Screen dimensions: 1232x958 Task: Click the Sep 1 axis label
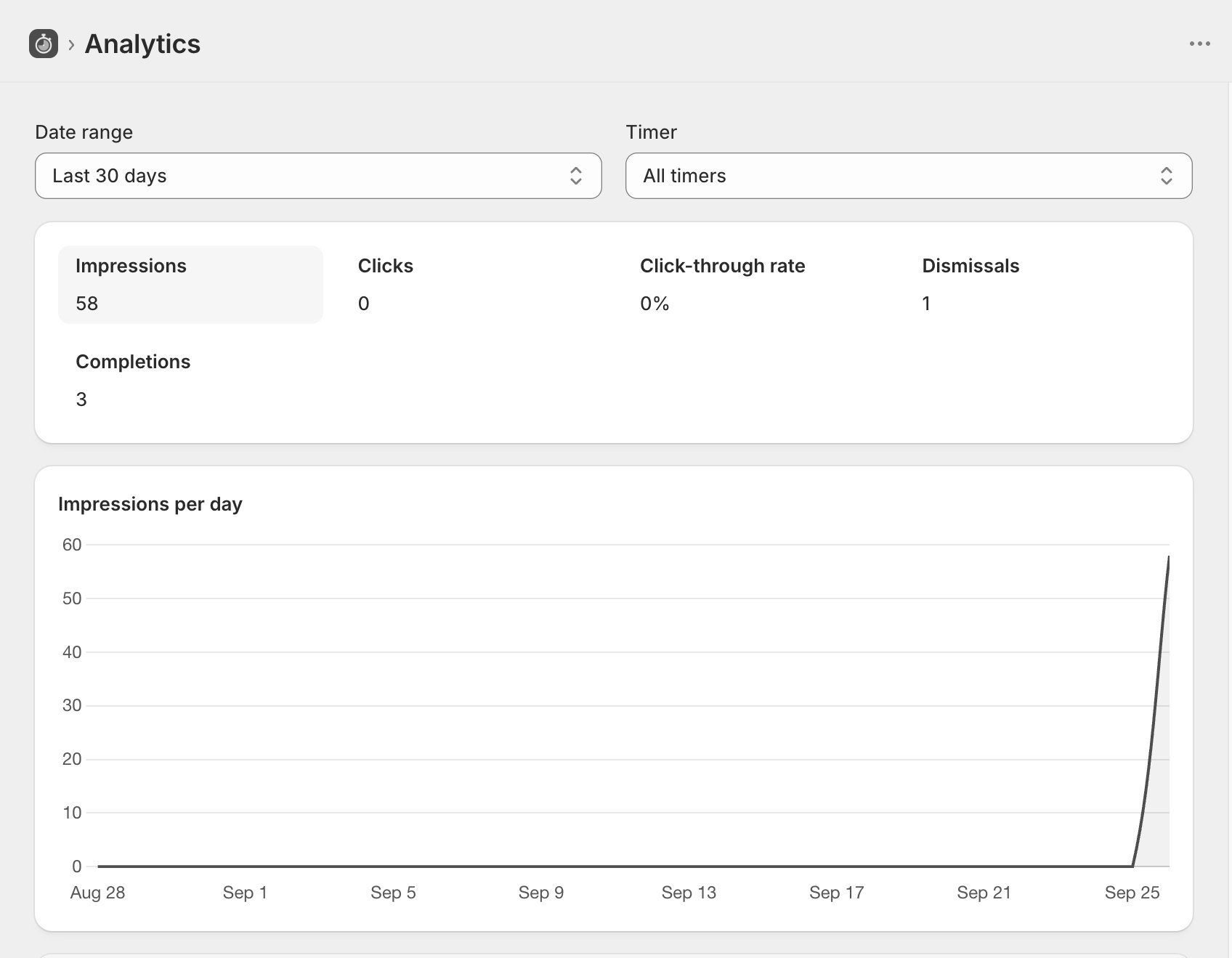245,893
